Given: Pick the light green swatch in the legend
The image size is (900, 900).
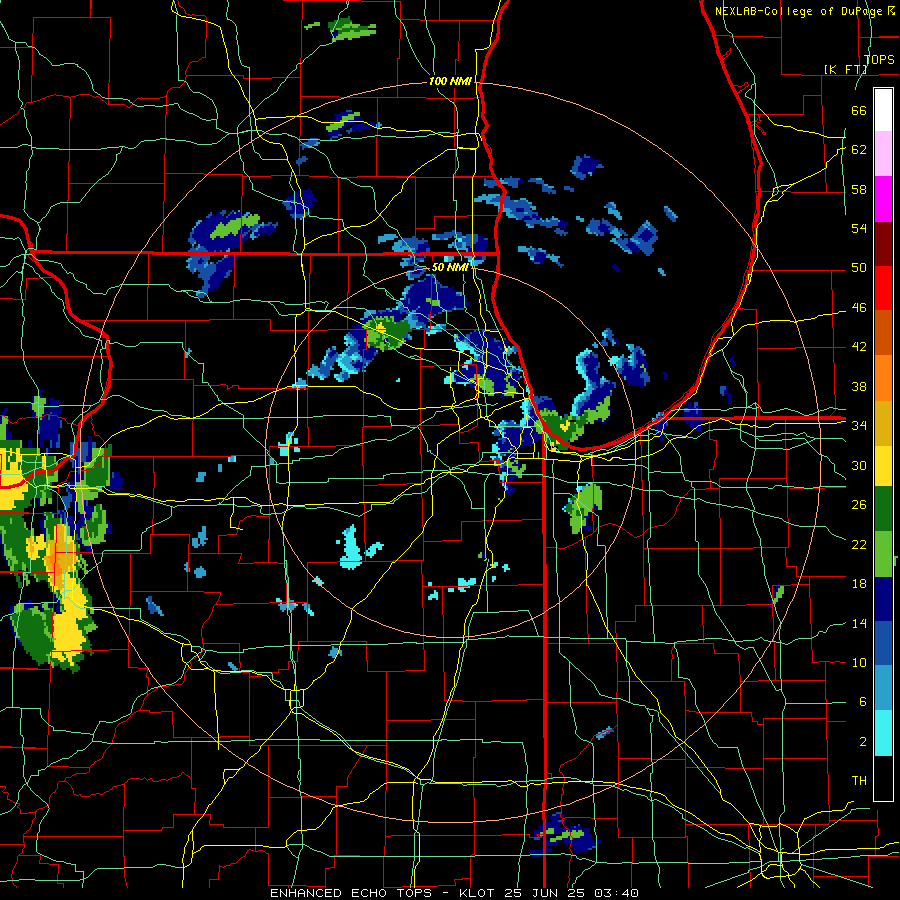Looking at the screenshot, I should [x=883, y=554].
